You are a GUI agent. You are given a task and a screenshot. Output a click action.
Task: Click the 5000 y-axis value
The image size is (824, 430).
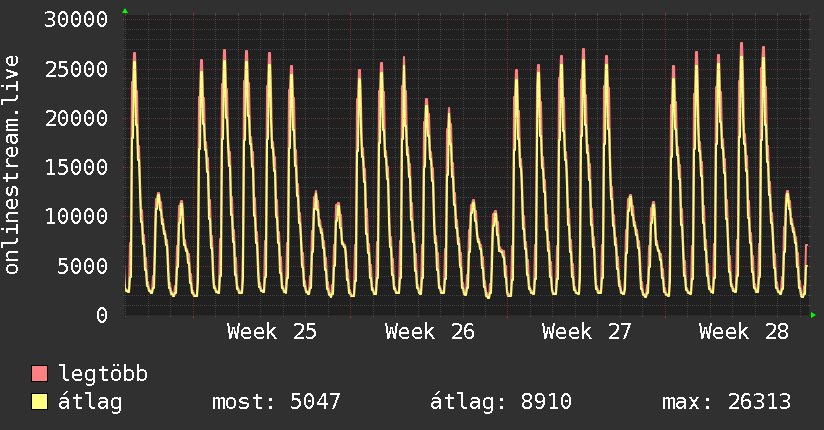pyautogui.click(x=83, y=265)
